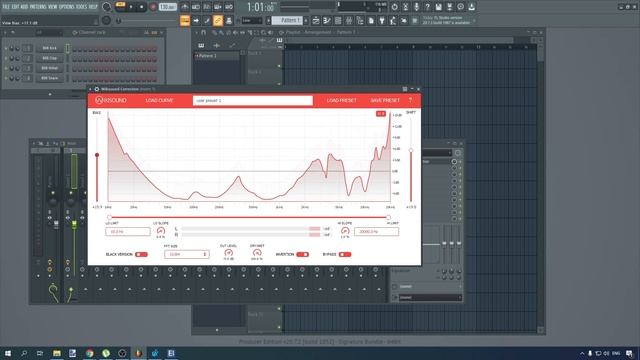This screenshot has width=640, height=360.
Task: Select the 808 HiHat channel button
Action: [49, 68]
